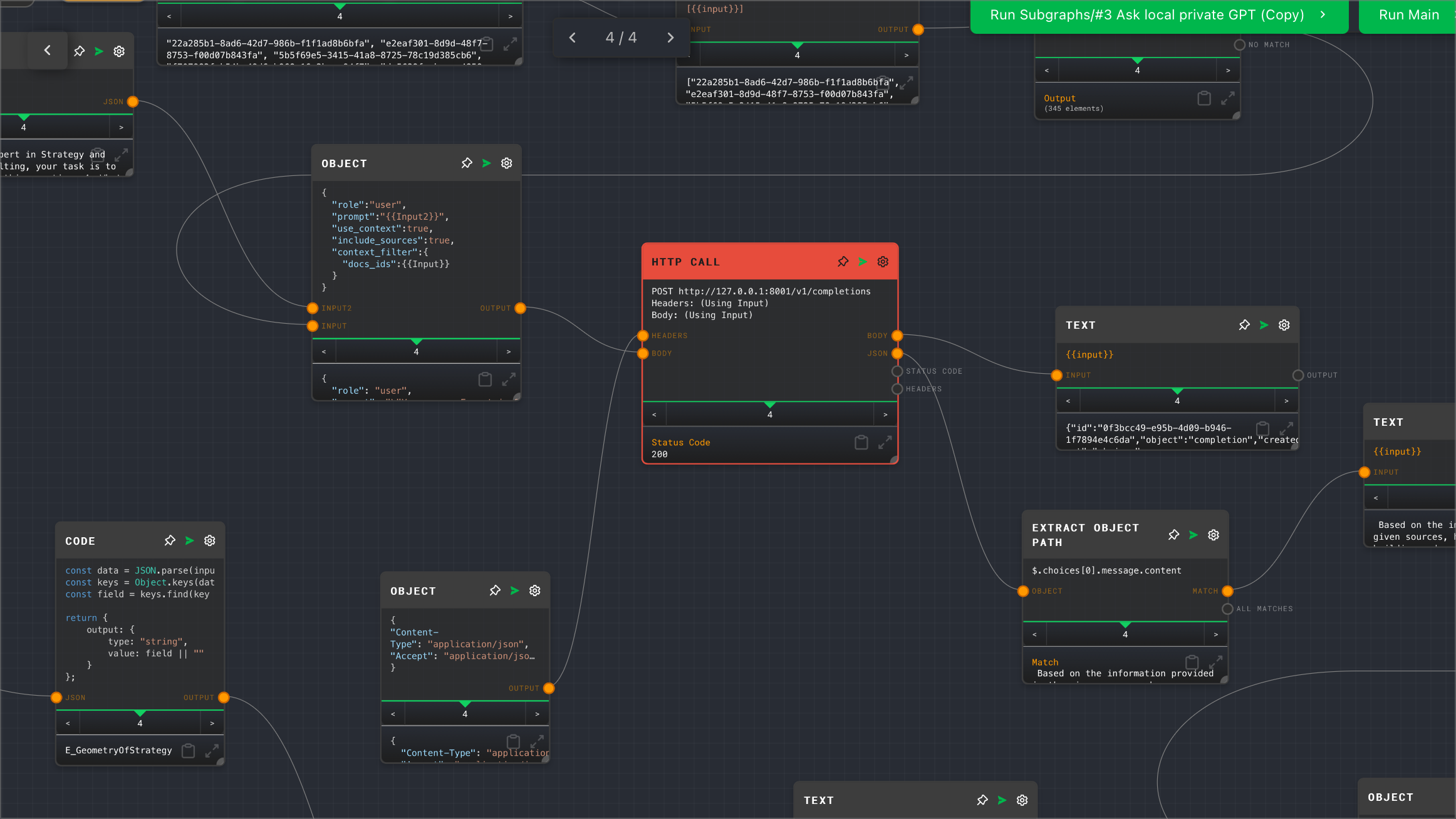Run the Text node receiving HTTP body

(1264, 325)
